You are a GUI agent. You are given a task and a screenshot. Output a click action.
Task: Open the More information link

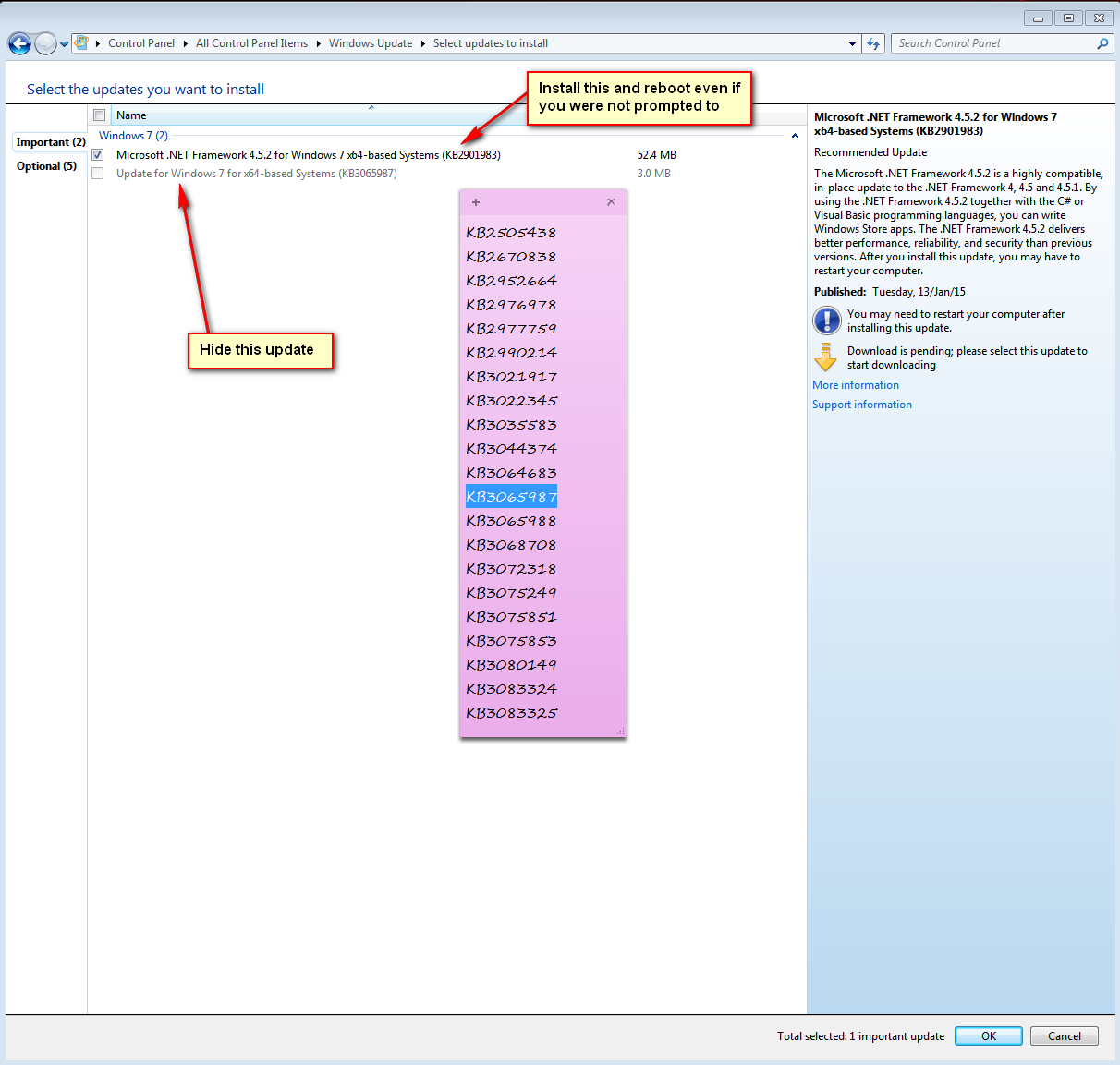coord(856,385)
